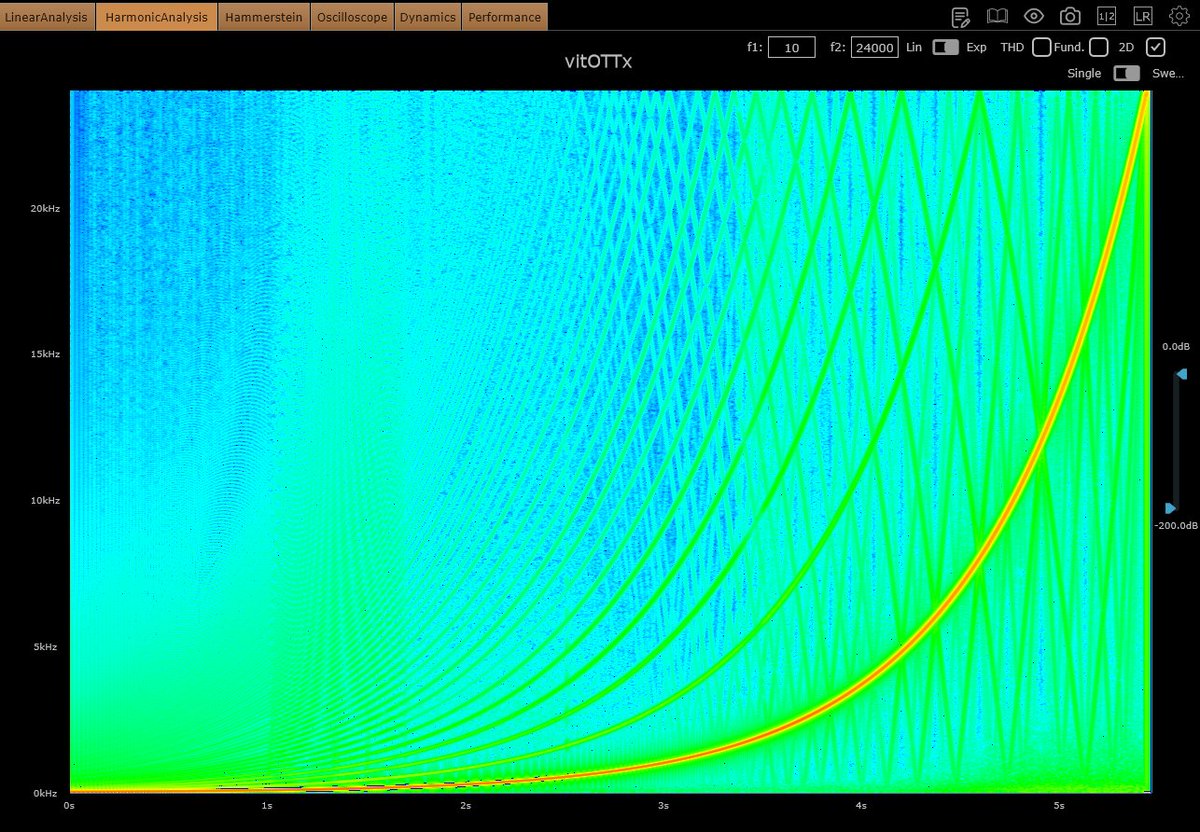Click the -200.0dB lower range handle

coord(1171,508)
